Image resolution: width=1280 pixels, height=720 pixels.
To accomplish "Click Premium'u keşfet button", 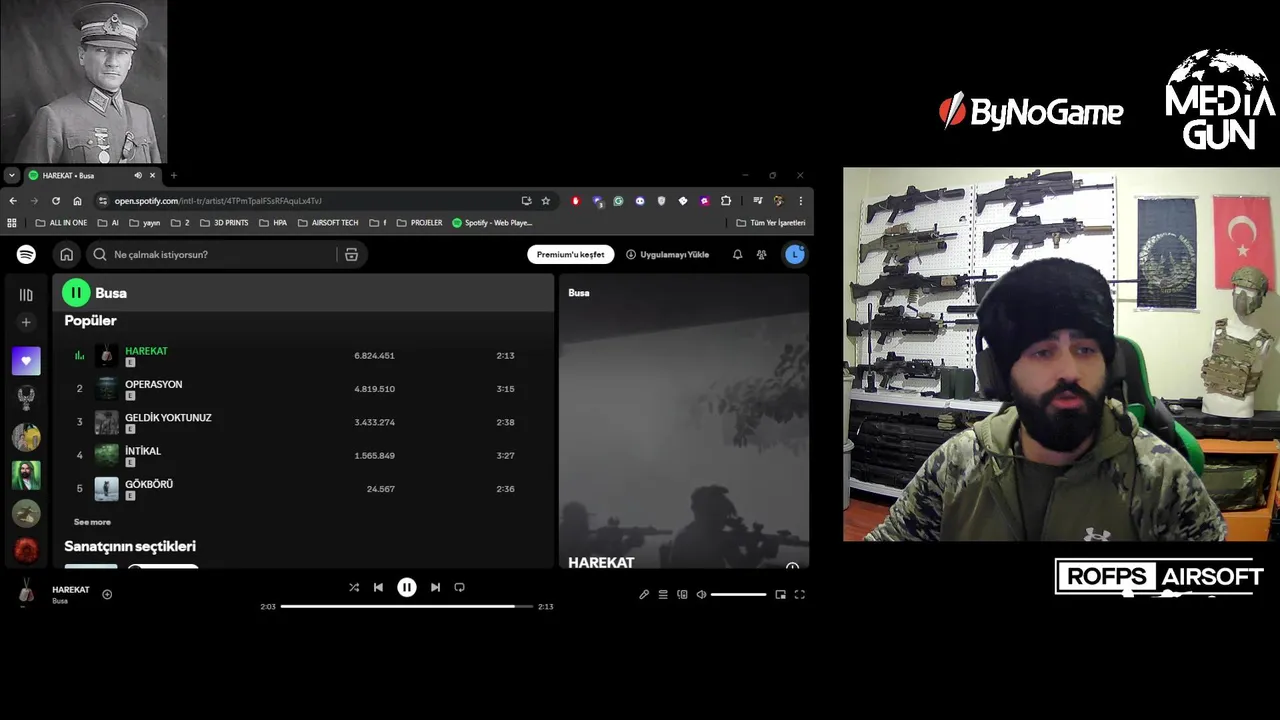I will point(571,255).
